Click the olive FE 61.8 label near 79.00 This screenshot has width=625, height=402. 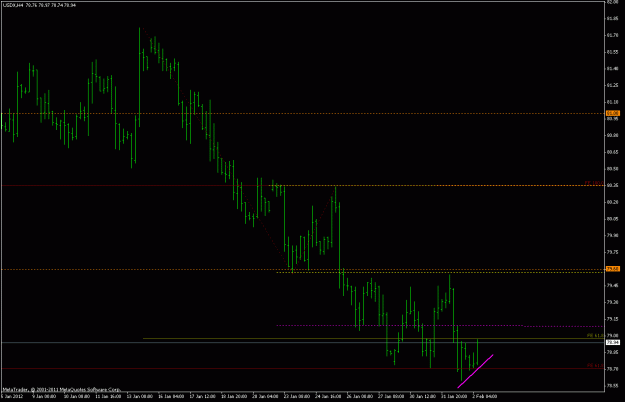(596, 335)
